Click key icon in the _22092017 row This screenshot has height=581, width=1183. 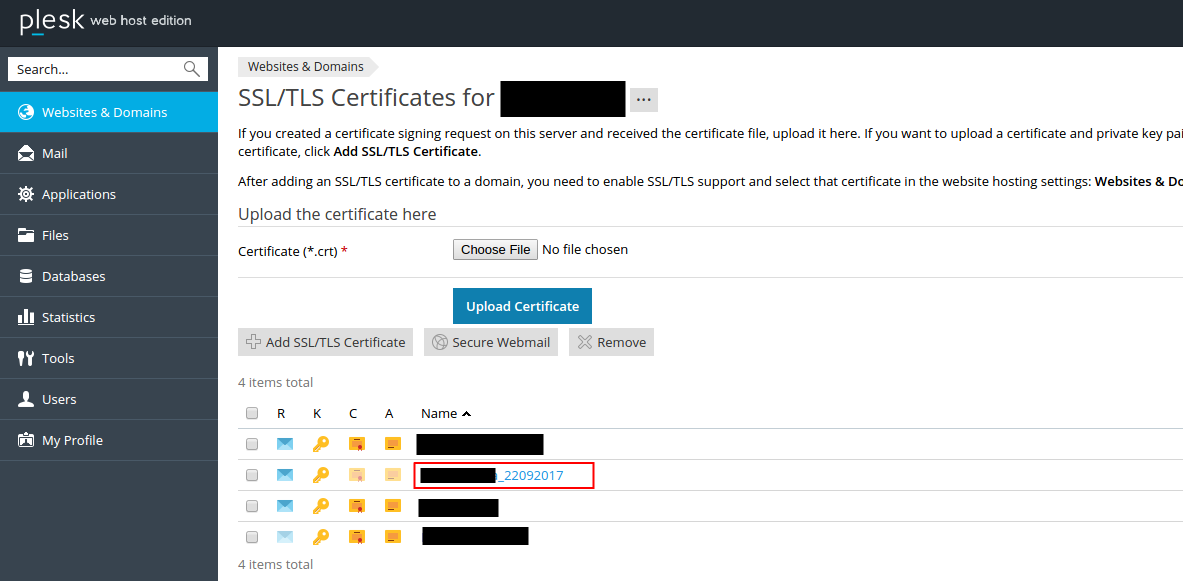(x=320, y=475)
